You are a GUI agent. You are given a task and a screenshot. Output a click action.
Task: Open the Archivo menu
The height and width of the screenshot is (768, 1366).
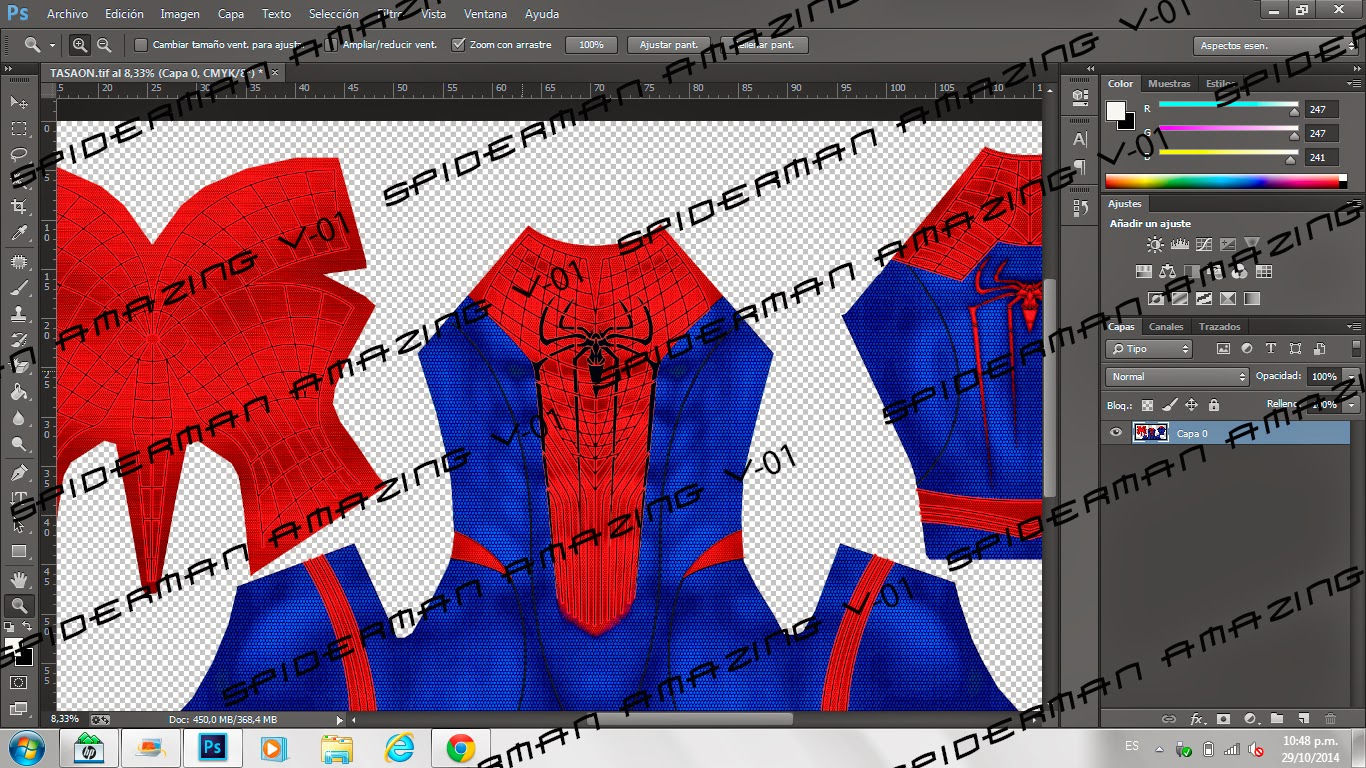pyautogui.click(x=67, y=14)
